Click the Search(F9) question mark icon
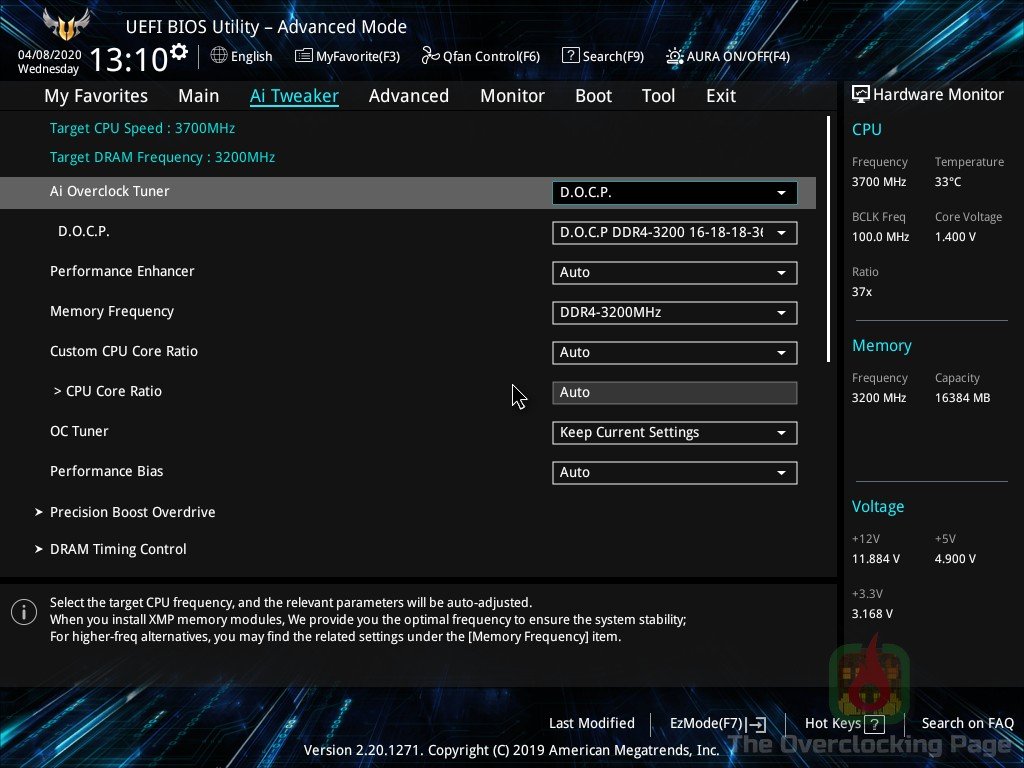 570,56
